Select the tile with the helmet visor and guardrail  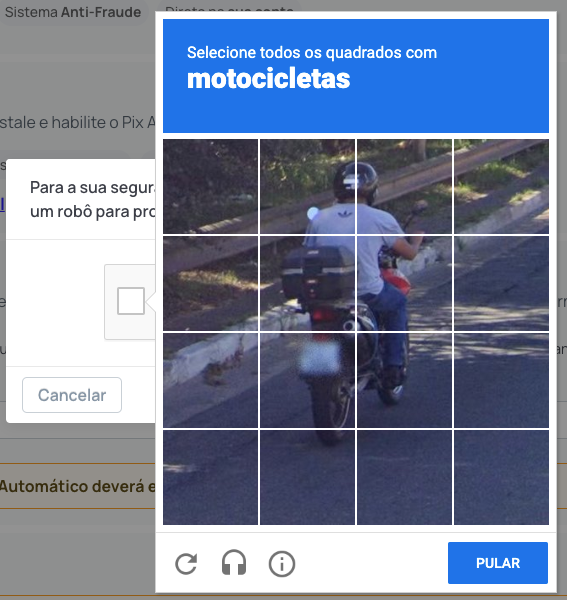404,186
